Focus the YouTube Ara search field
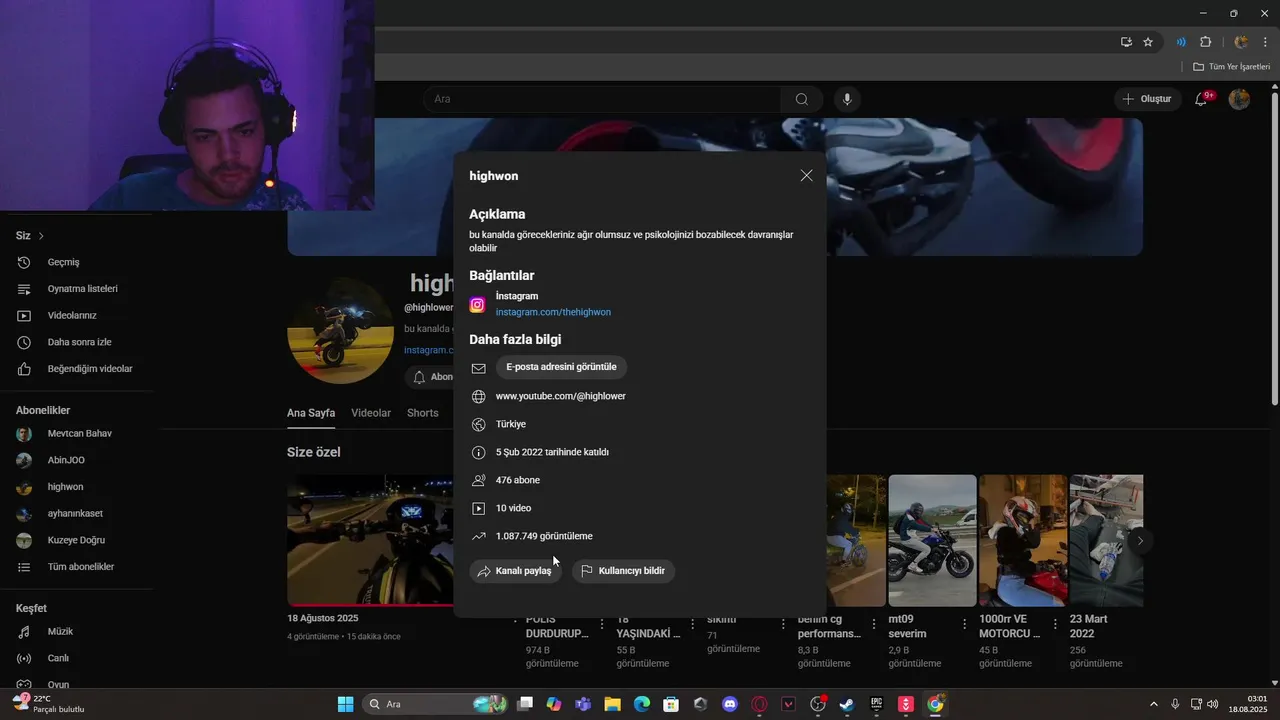The height and width of the screenshot is (720, 1280). [602, 99]
